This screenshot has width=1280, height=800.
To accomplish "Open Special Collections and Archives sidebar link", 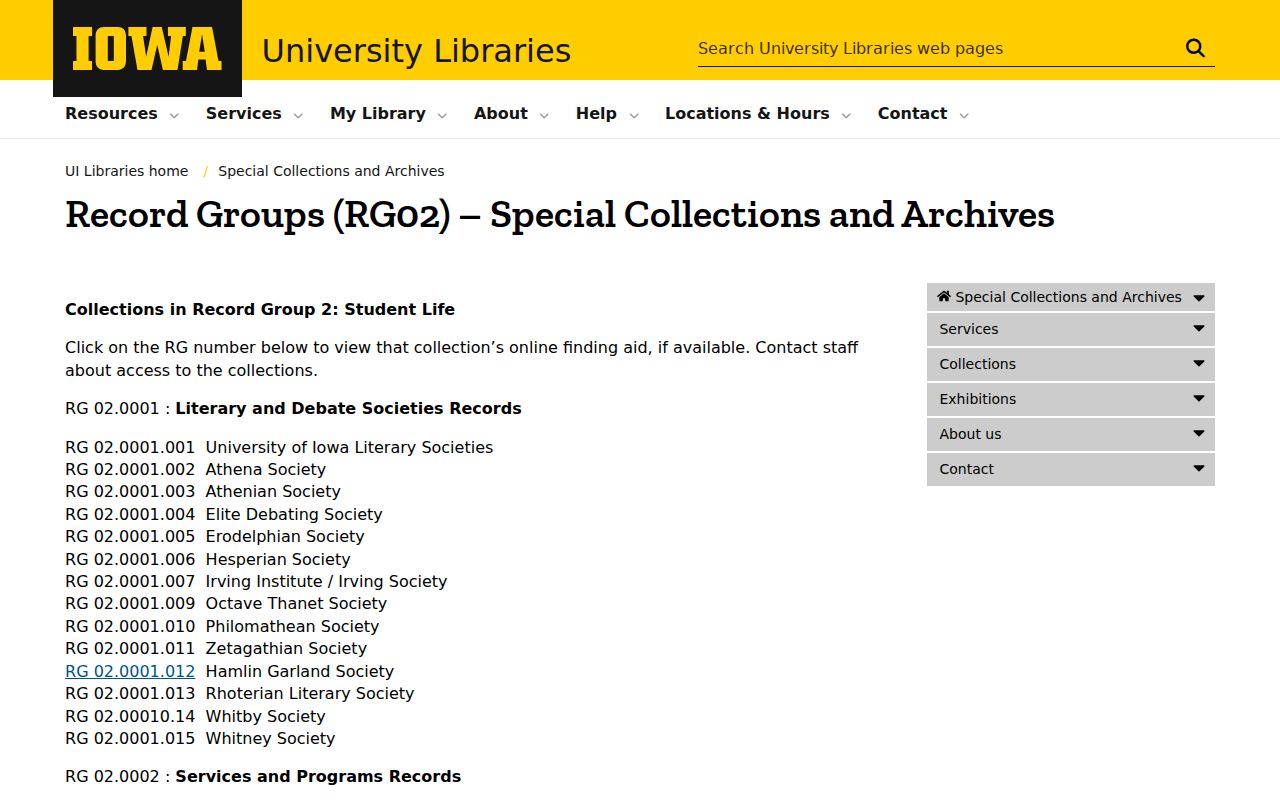I will pyautogui.click(x=1068, y=297).
